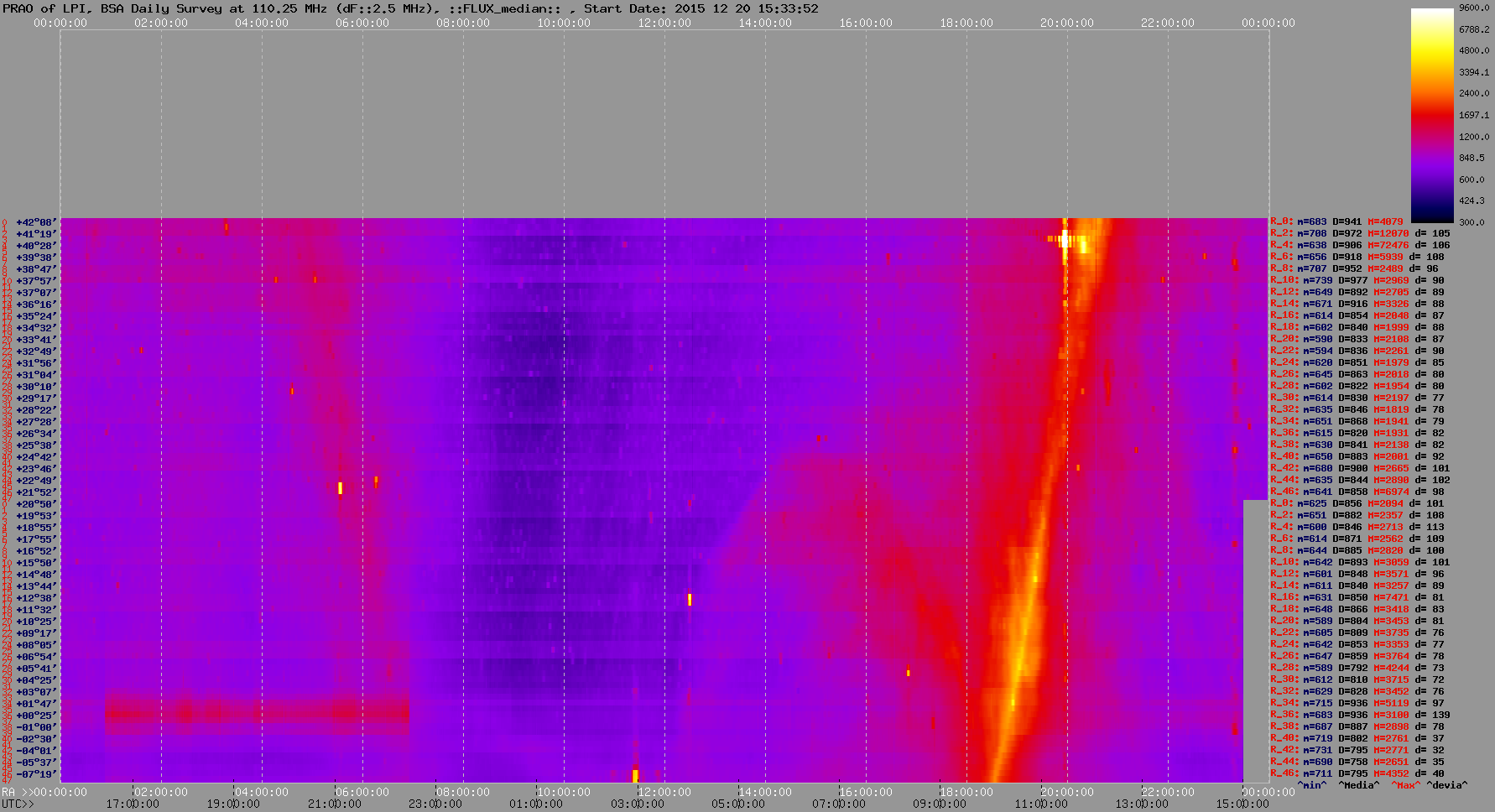Click colorbar value 6788.2
The width and height of the screenshot is (1495, 812).
coord(1474,29)
